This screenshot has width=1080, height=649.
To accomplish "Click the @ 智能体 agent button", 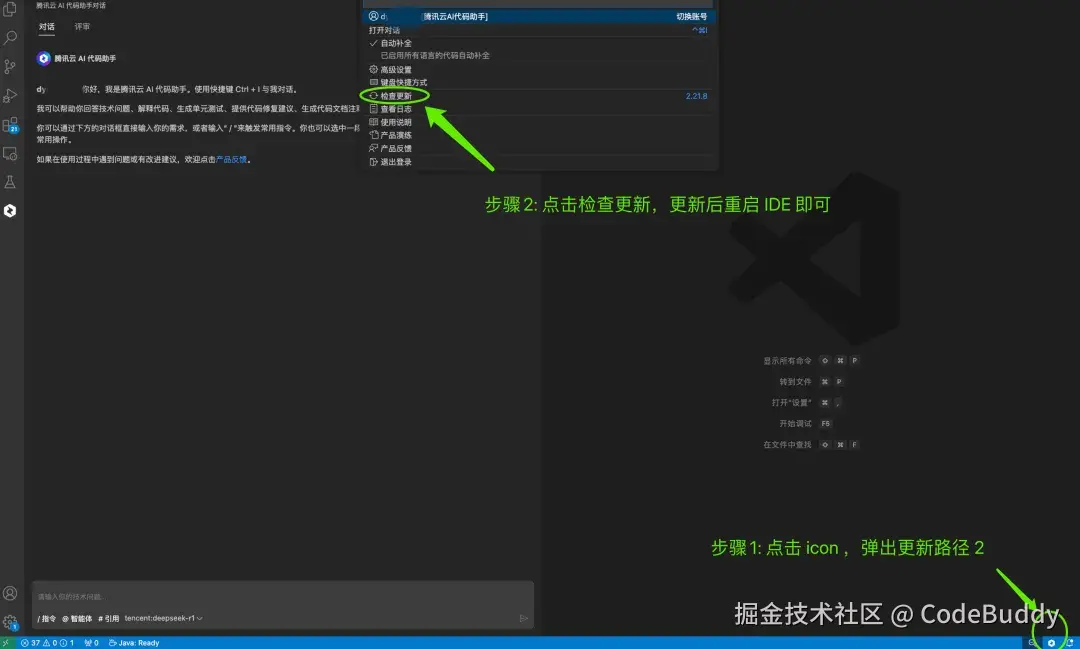I will [x=76, y=619].
